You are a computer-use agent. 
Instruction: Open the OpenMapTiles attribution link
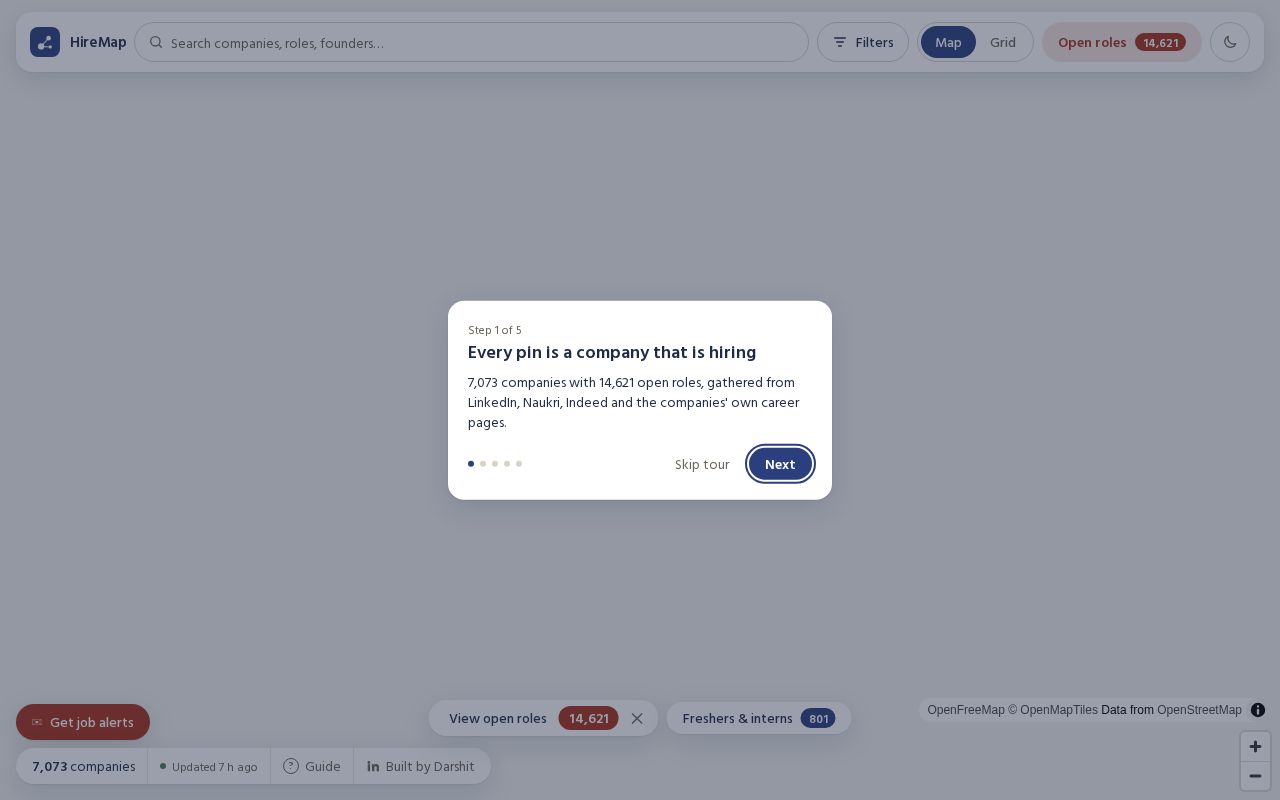(x=1053, y=710)
